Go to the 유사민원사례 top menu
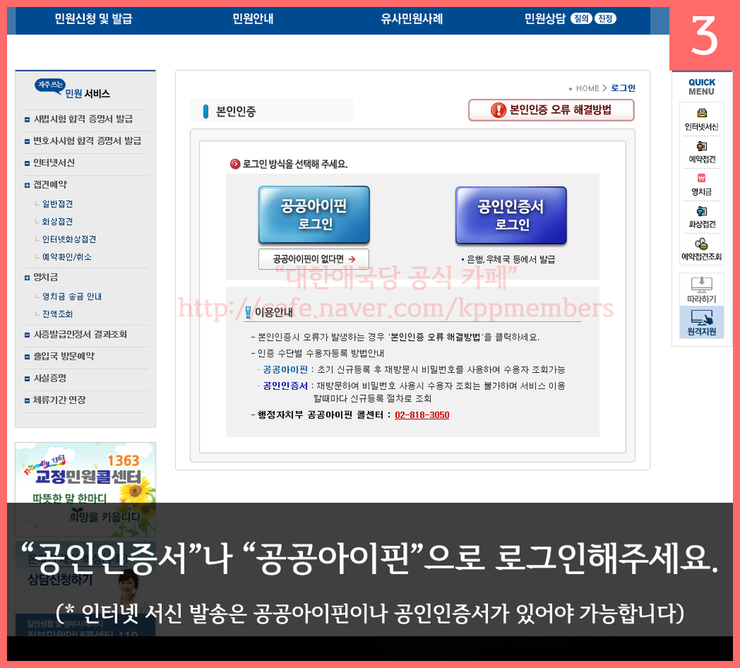Viewport: 740px width, 668px height. [x=413, y=19]
